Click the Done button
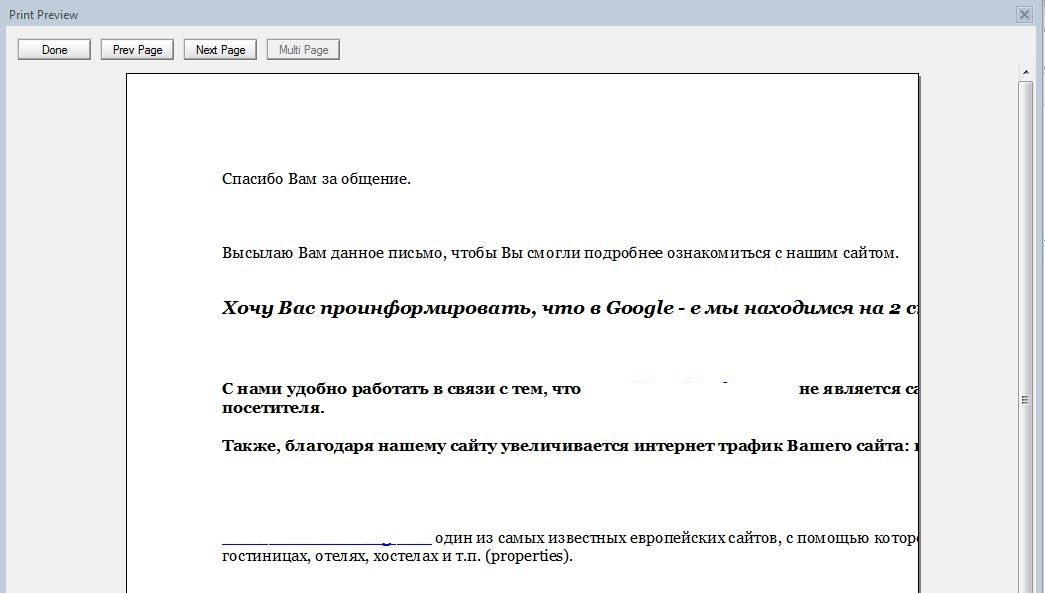 [x=54, y=50]
